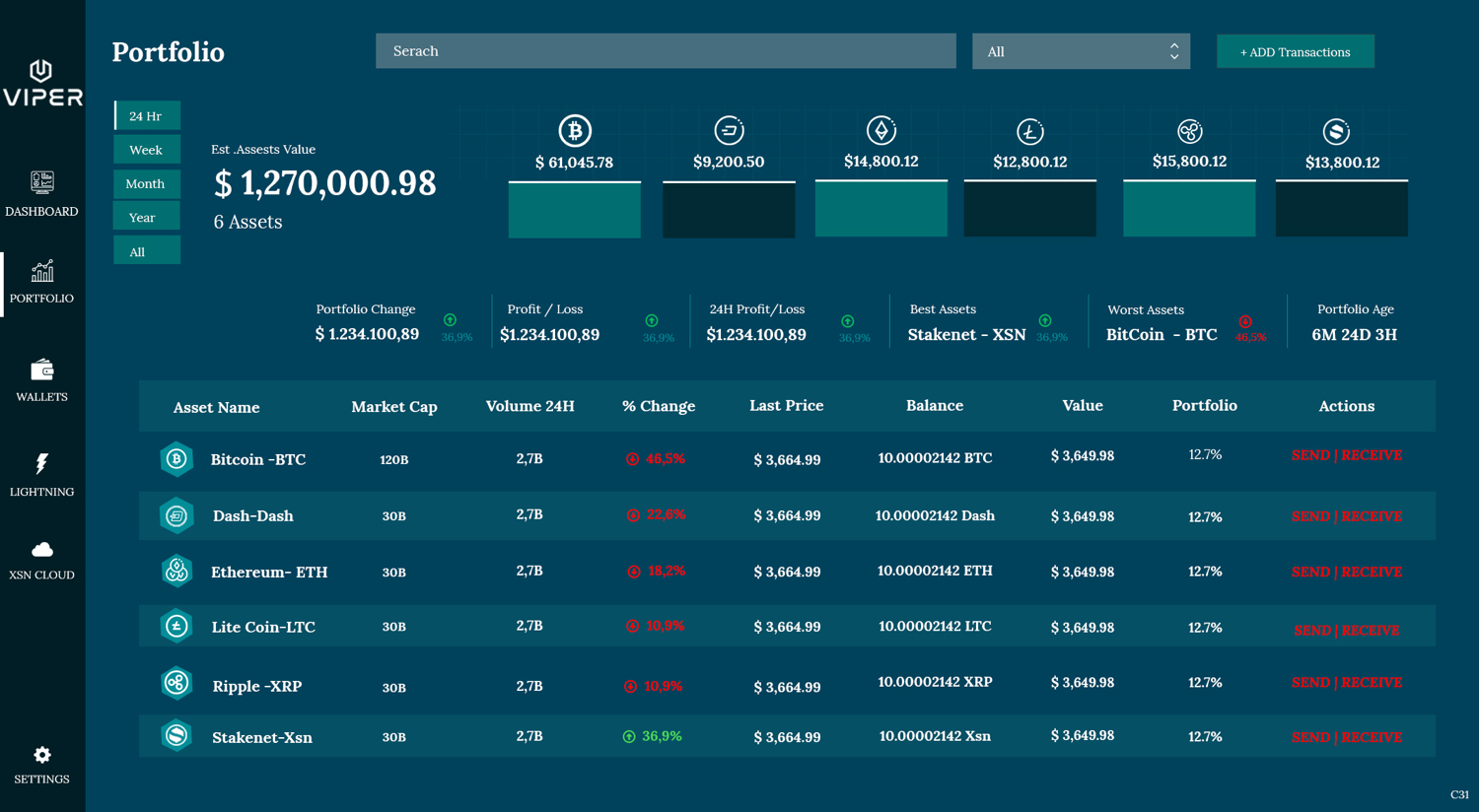Sort by the Volume 24H column header
The width and height of the screenshot is (1479, 812).
tap(529, 406)
